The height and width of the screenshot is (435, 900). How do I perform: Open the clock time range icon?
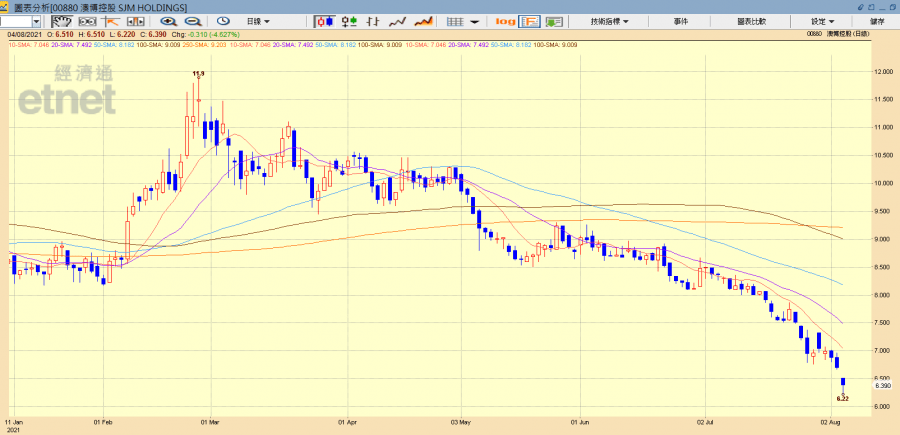coord(224,21)
